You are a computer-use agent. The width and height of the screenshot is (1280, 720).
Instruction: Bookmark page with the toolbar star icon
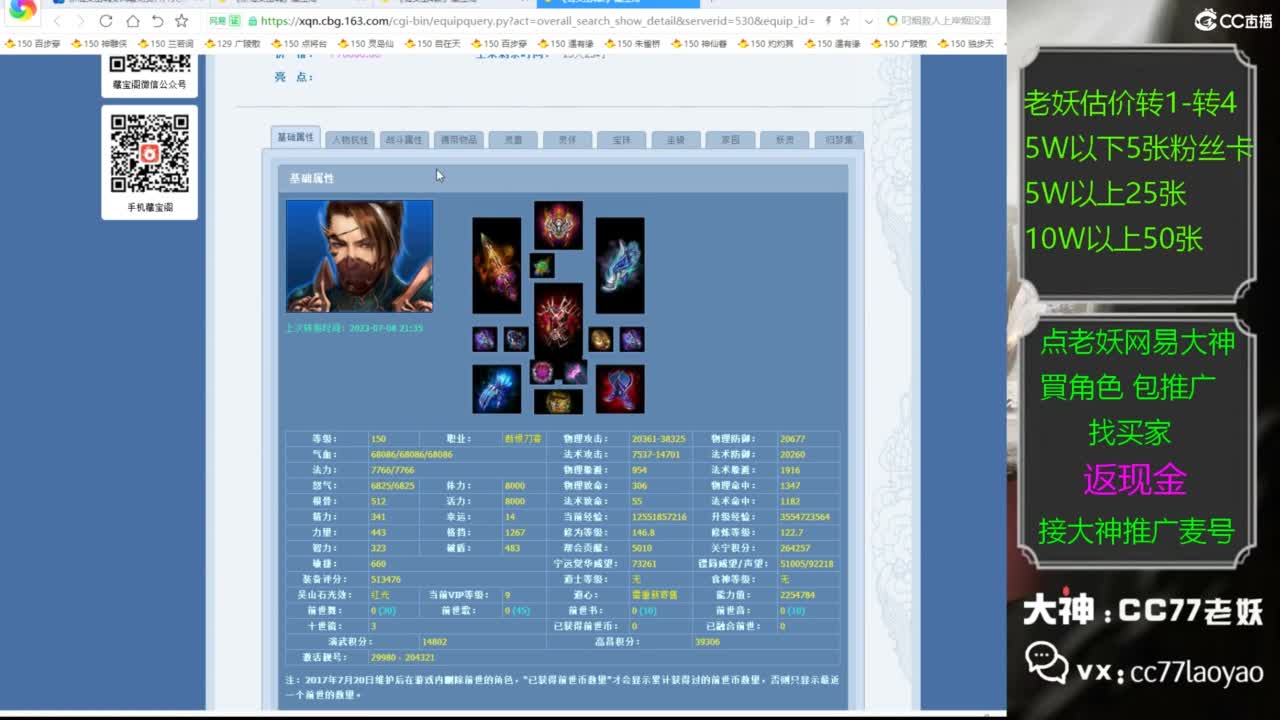tap(181, 21)
